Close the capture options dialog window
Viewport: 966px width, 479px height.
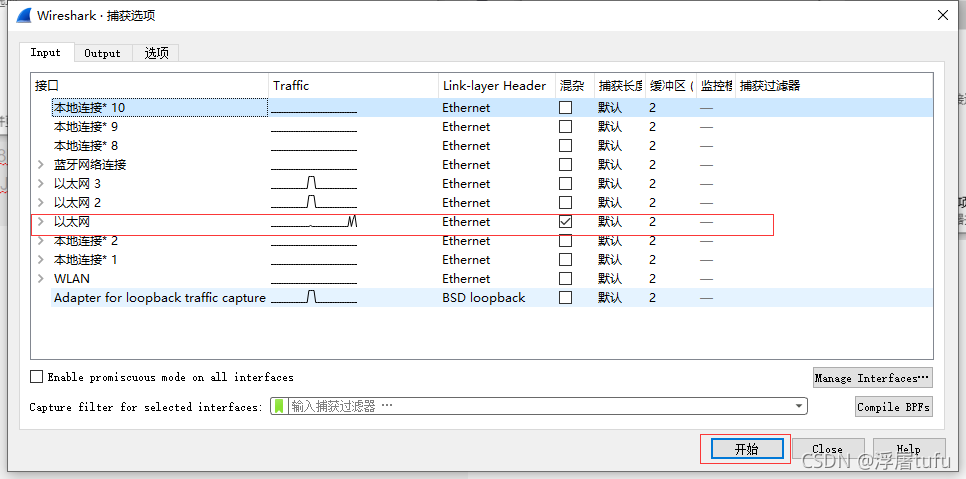pos(941,15)
